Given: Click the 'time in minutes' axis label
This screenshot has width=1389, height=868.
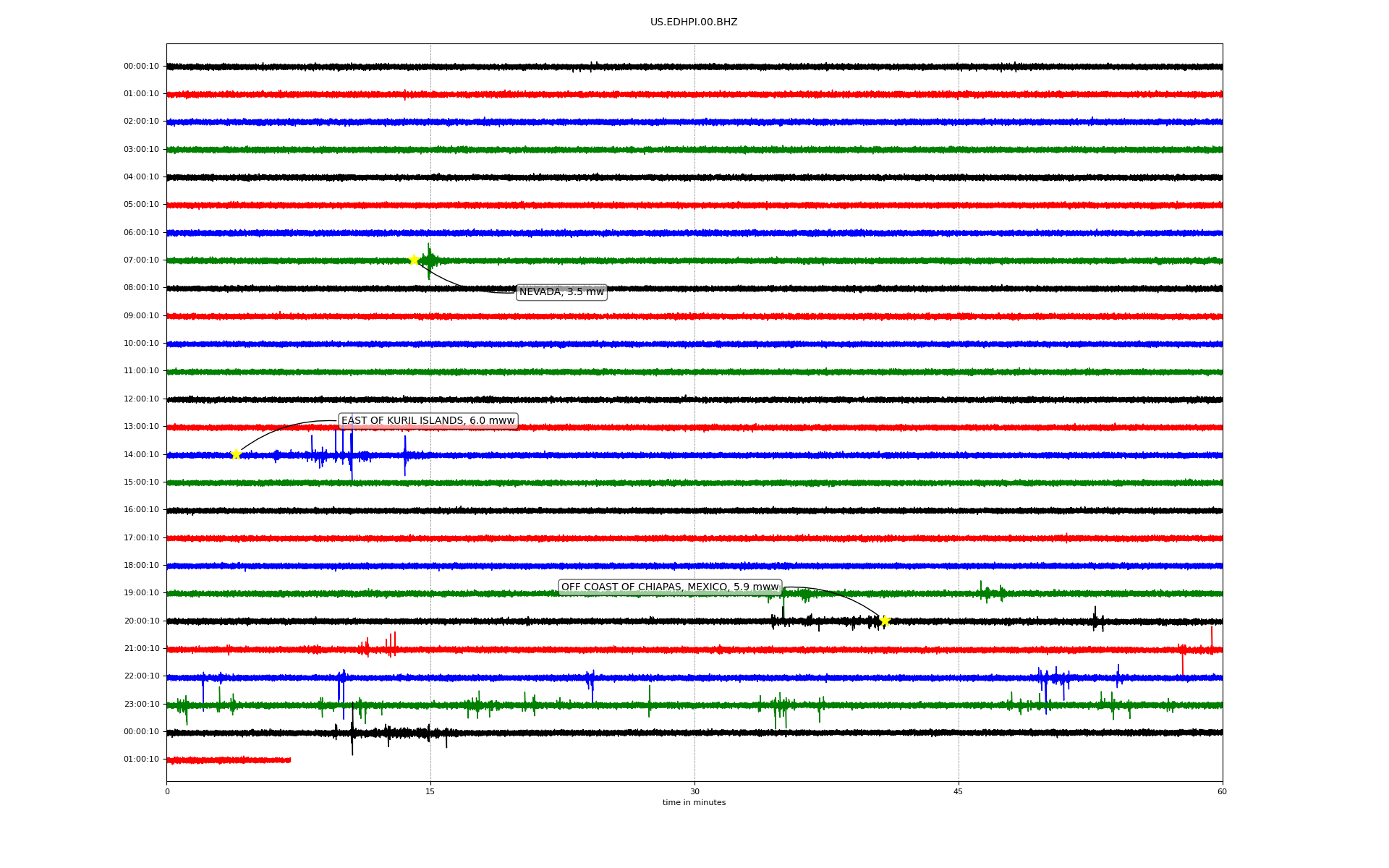Looking at the screenshot, I should coord(694,803).
